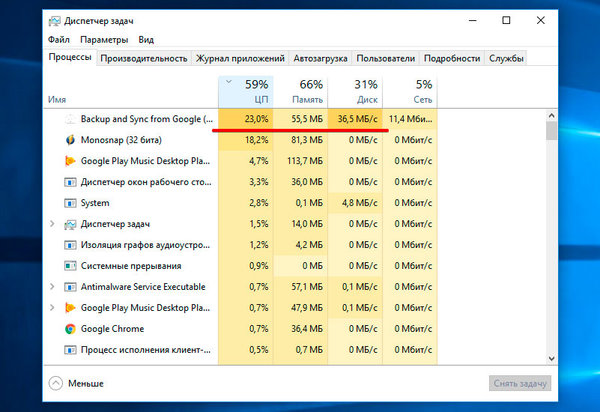Click the 0,5% CPU cell

pyautogui.click(x=246, y=350)
